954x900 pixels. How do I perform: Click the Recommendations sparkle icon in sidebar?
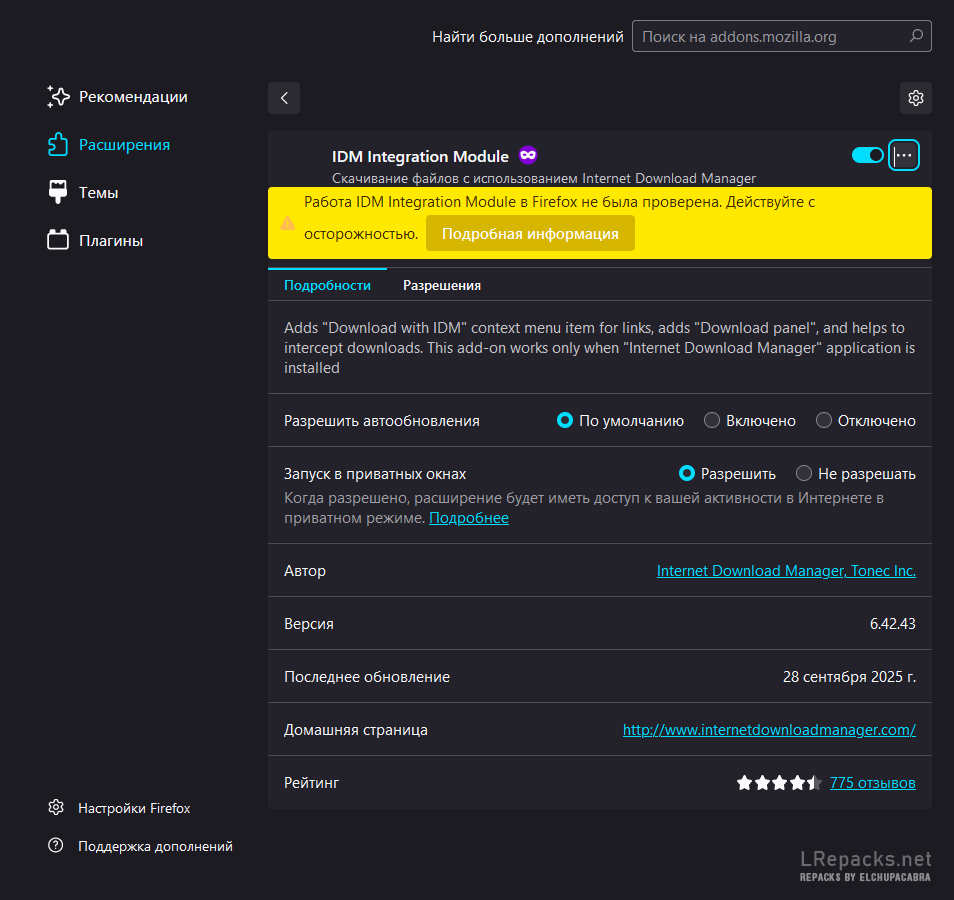58,97
